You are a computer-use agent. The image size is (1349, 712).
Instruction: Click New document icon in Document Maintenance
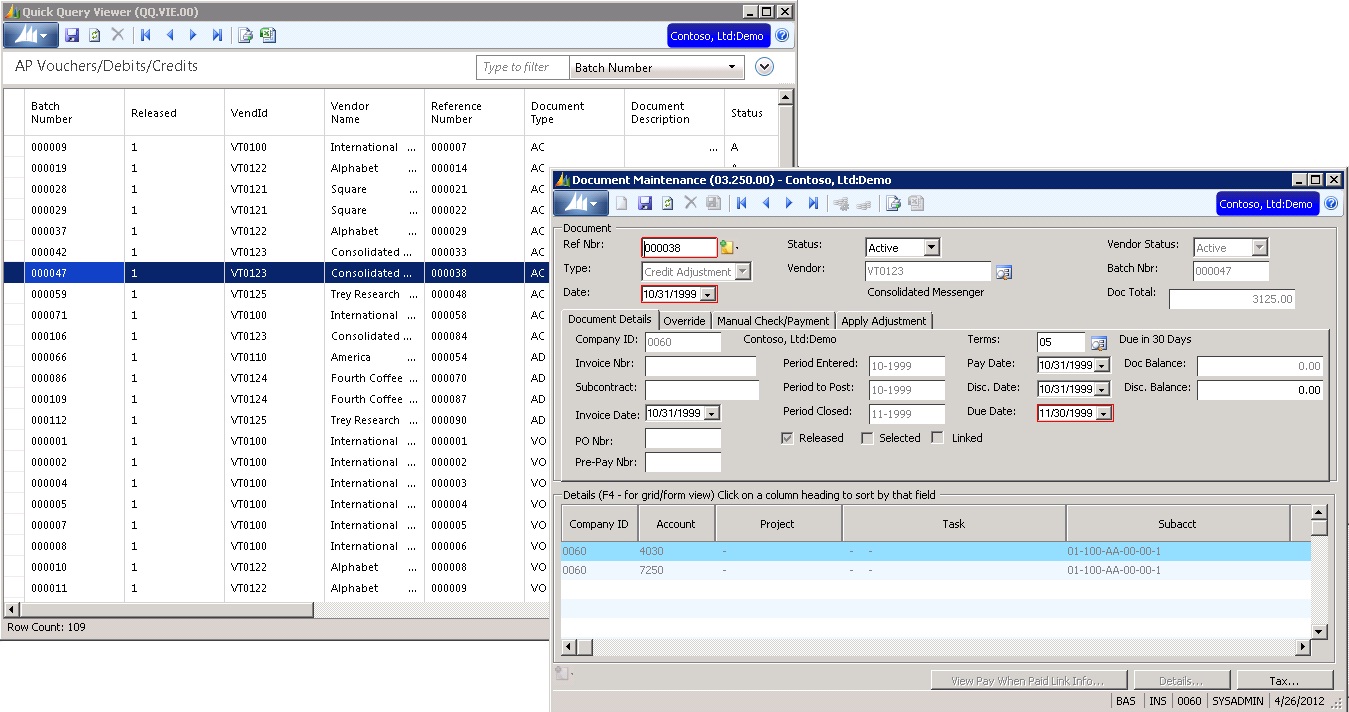click(x=621, y=203)
